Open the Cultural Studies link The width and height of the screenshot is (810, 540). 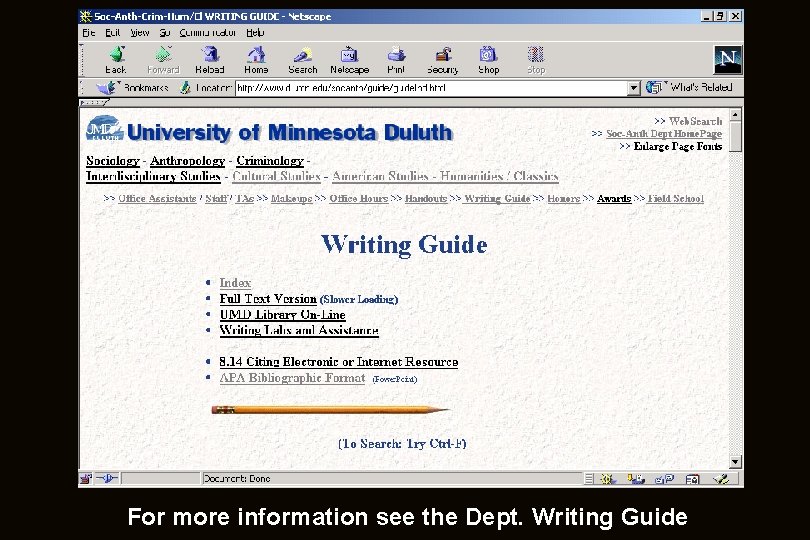click(276, 177)
